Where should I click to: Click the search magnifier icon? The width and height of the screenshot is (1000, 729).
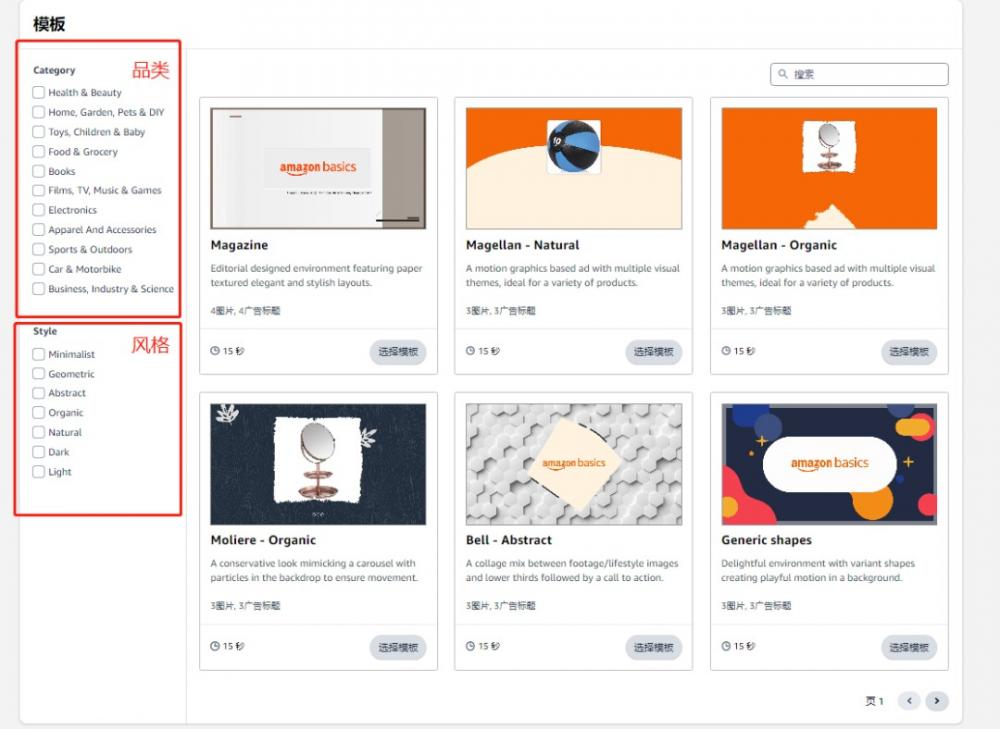tap(783, 75)
